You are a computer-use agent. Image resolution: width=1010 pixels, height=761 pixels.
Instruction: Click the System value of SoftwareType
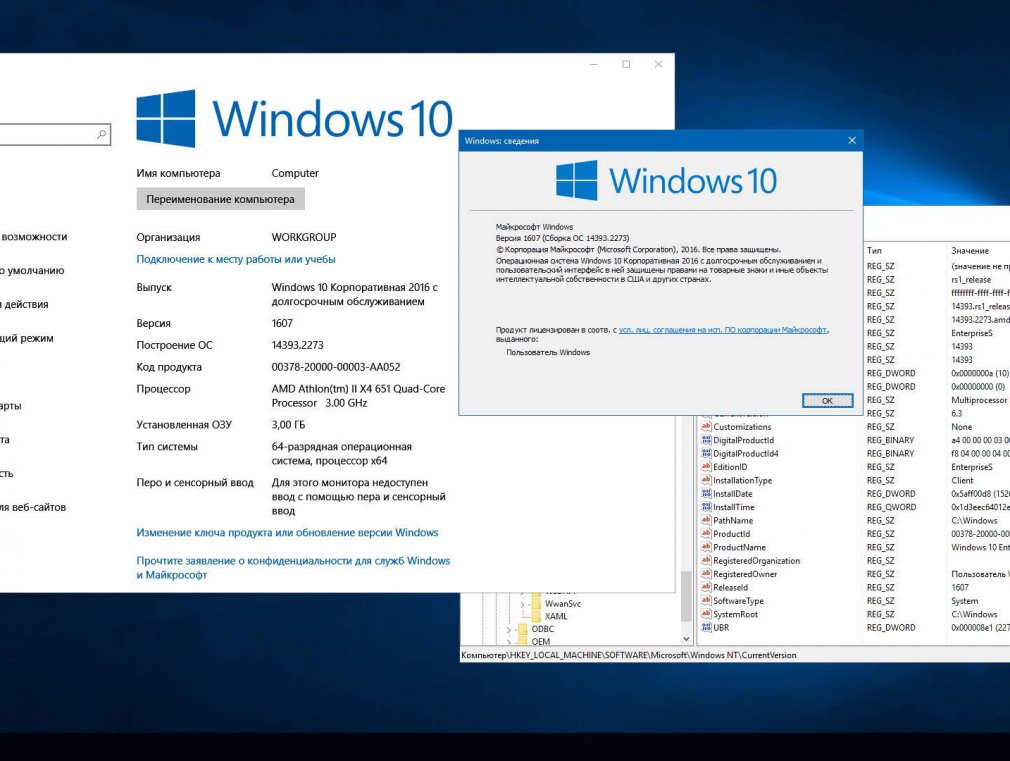(964, 601)
